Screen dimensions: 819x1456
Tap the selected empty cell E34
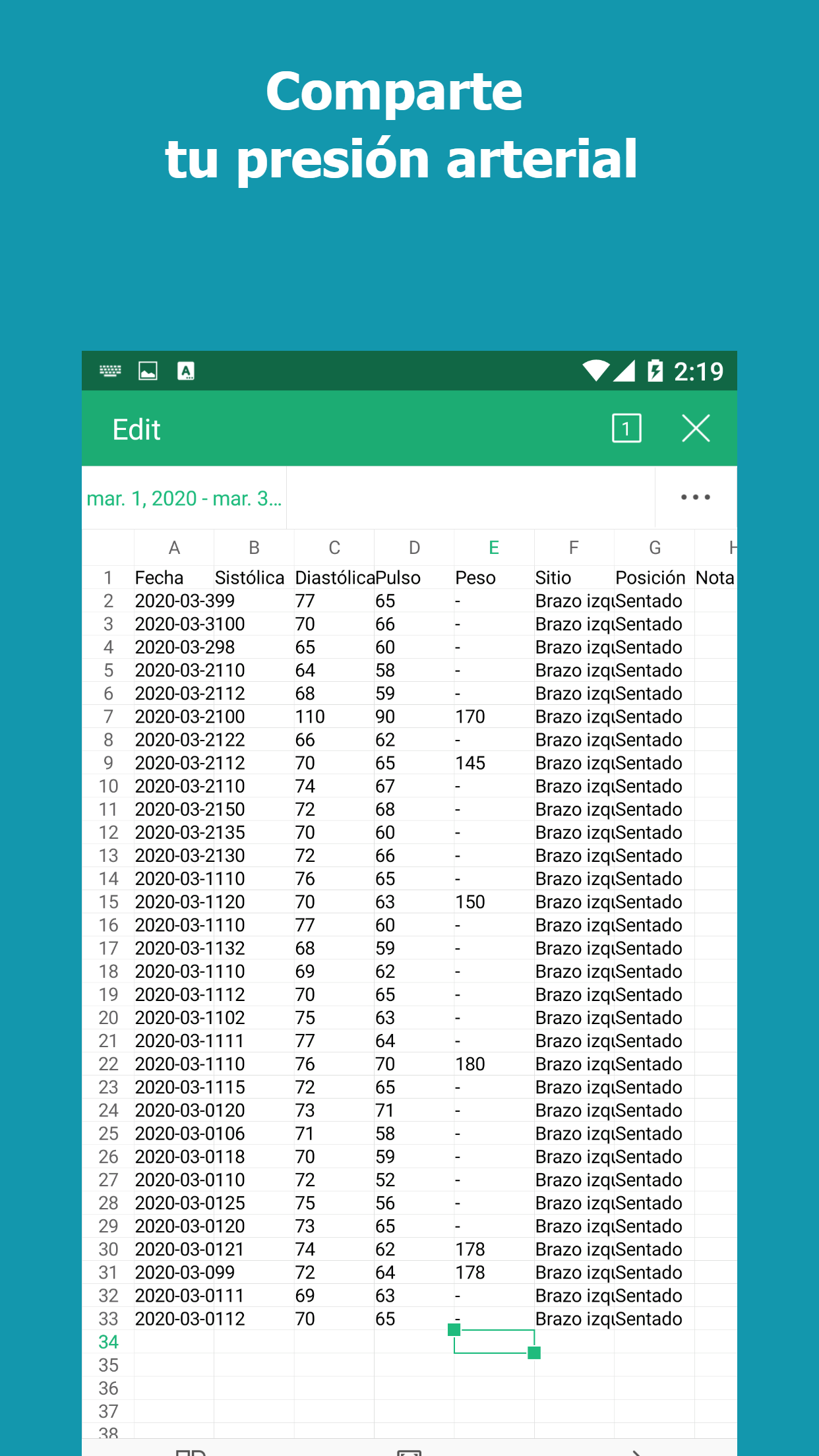point(494,1342)
